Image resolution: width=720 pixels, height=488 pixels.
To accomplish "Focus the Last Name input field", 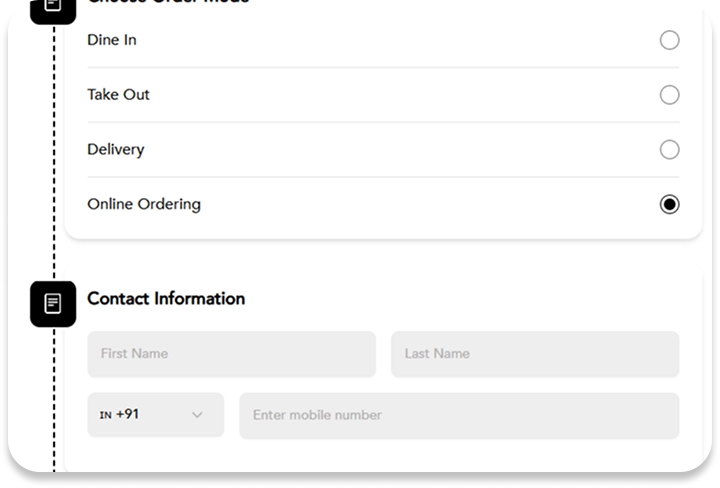I will pyautogui.click(x=534, y=354).
